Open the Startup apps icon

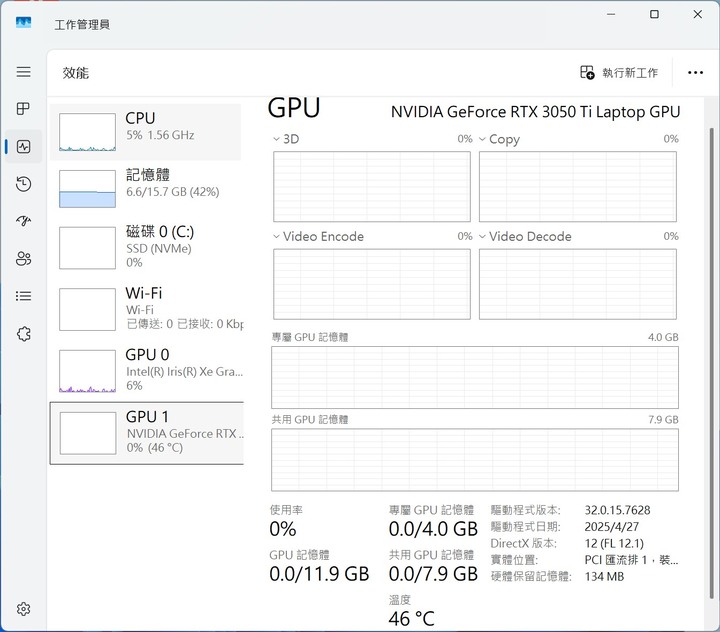click(x=23, y=221)
